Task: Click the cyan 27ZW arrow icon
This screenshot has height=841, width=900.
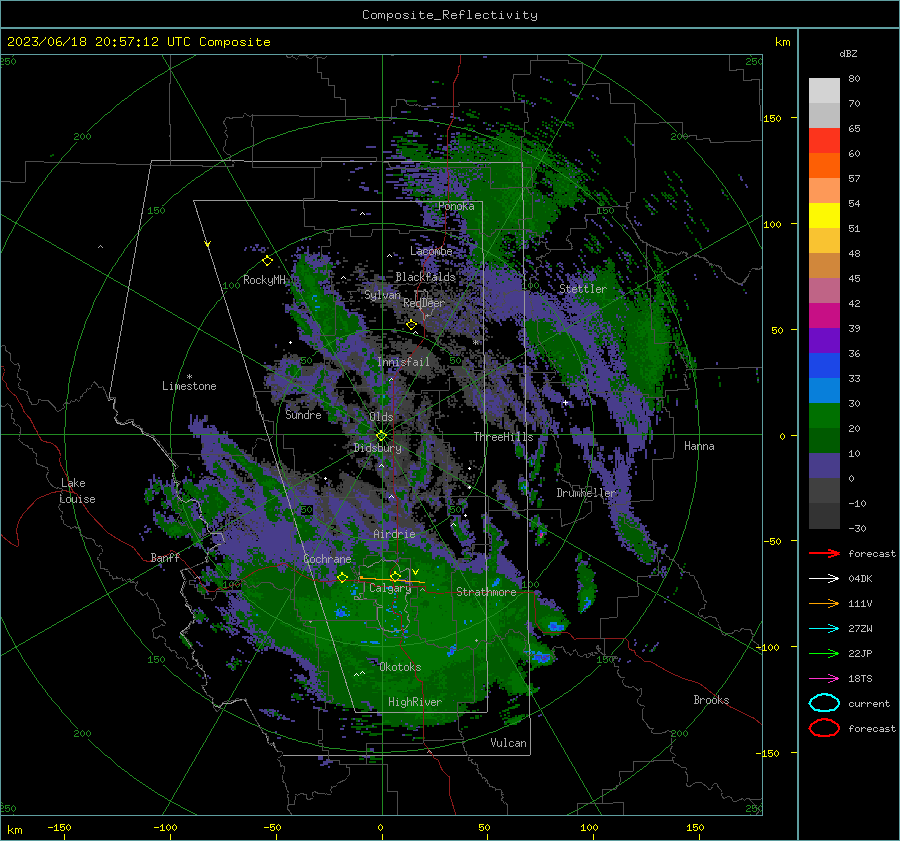Action: coord(824,629)
